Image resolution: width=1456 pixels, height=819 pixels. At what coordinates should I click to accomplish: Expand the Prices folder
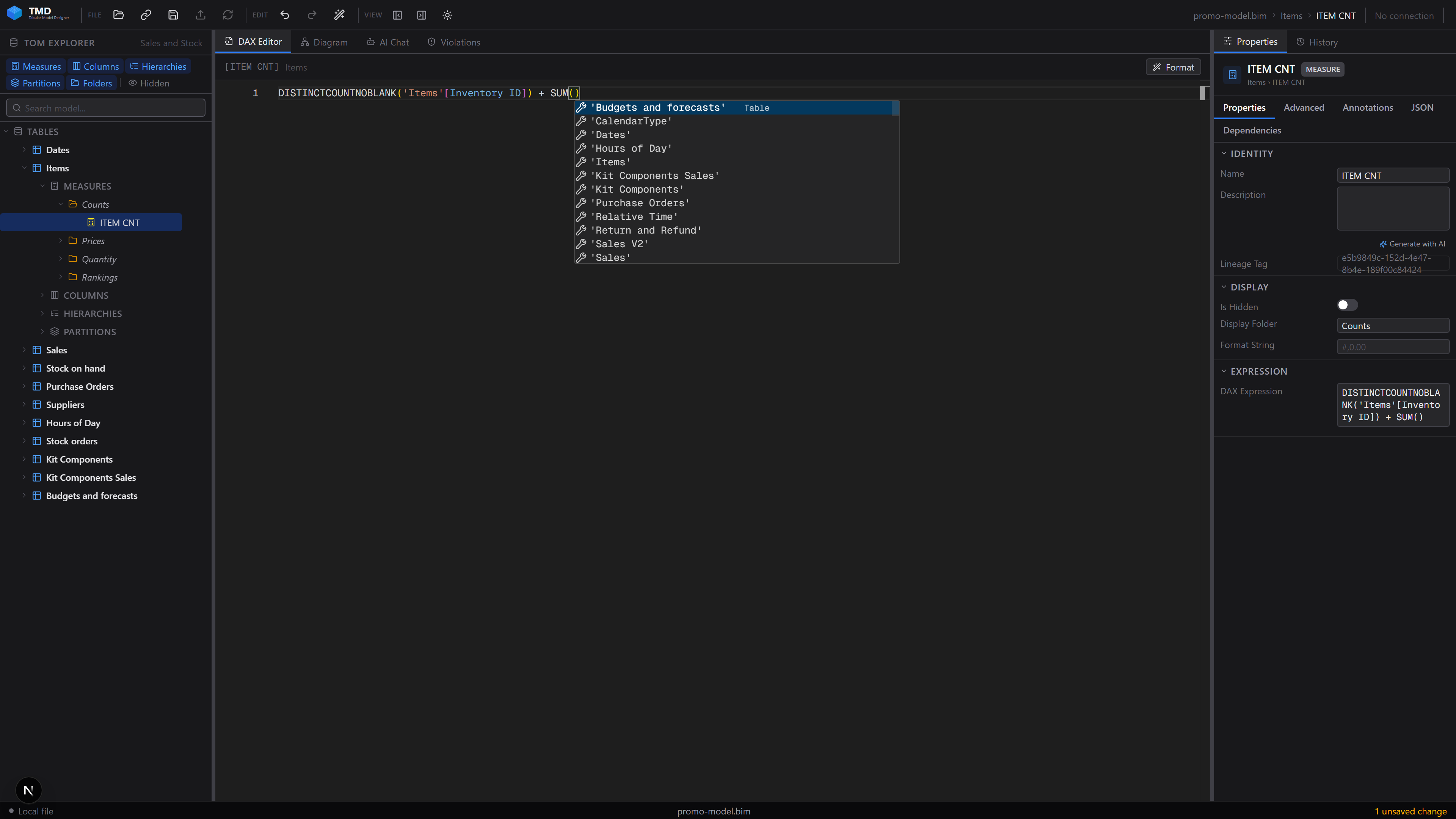61,241
